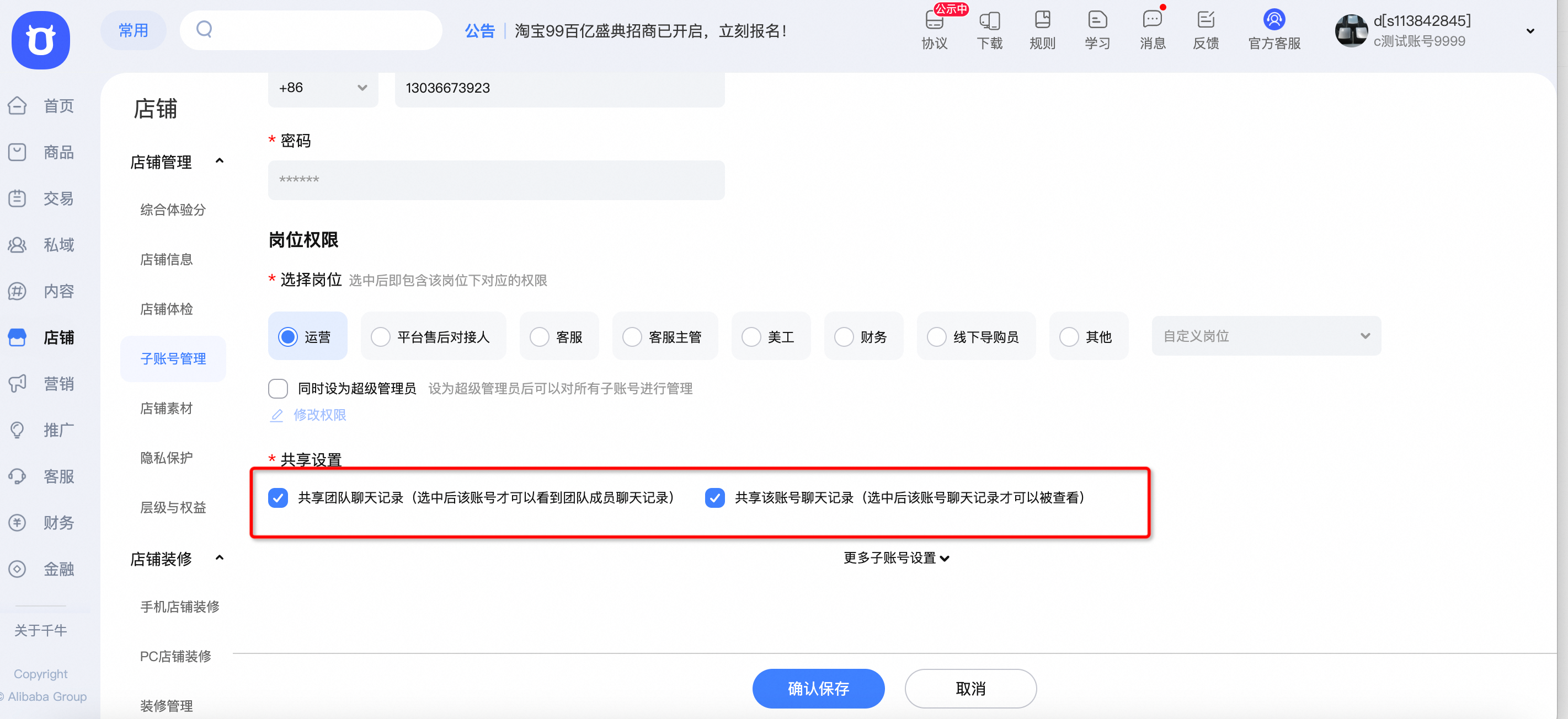This screenshot has width=1568, height=719.
Task: Click the 密码 password input field
Action: coord(496,180)
